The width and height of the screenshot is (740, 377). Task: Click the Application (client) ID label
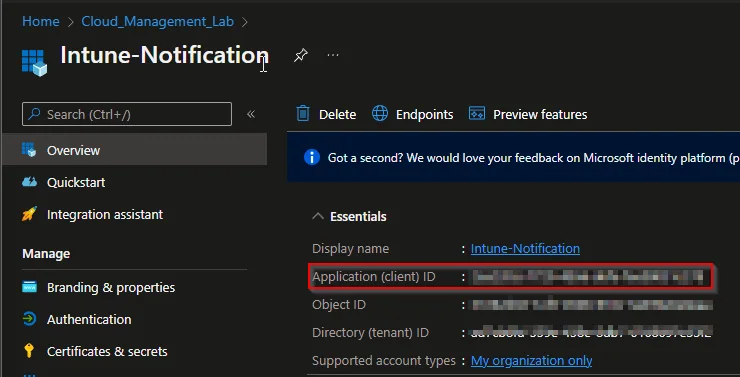374,276
